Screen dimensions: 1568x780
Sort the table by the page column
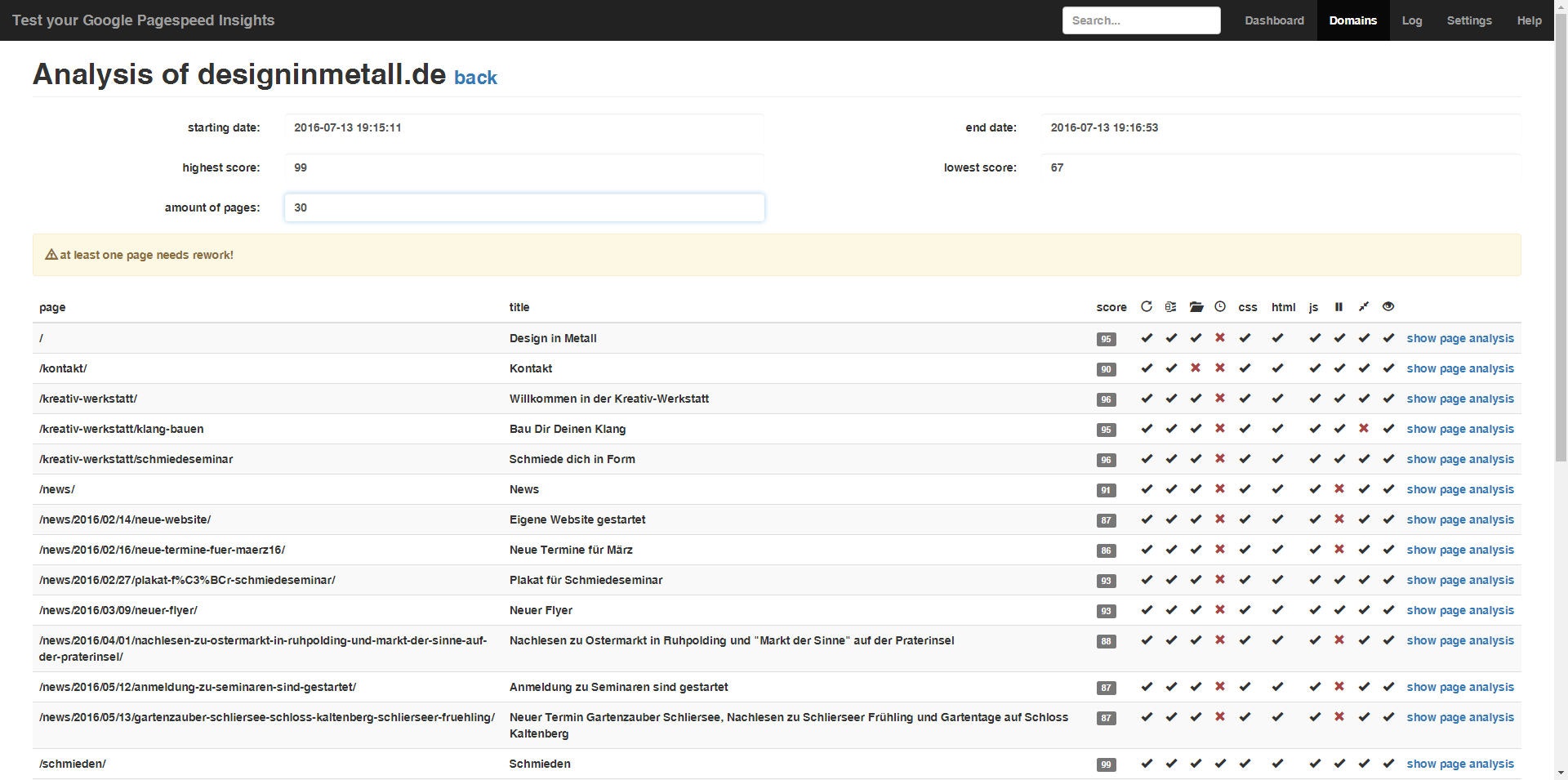[52, 307]
